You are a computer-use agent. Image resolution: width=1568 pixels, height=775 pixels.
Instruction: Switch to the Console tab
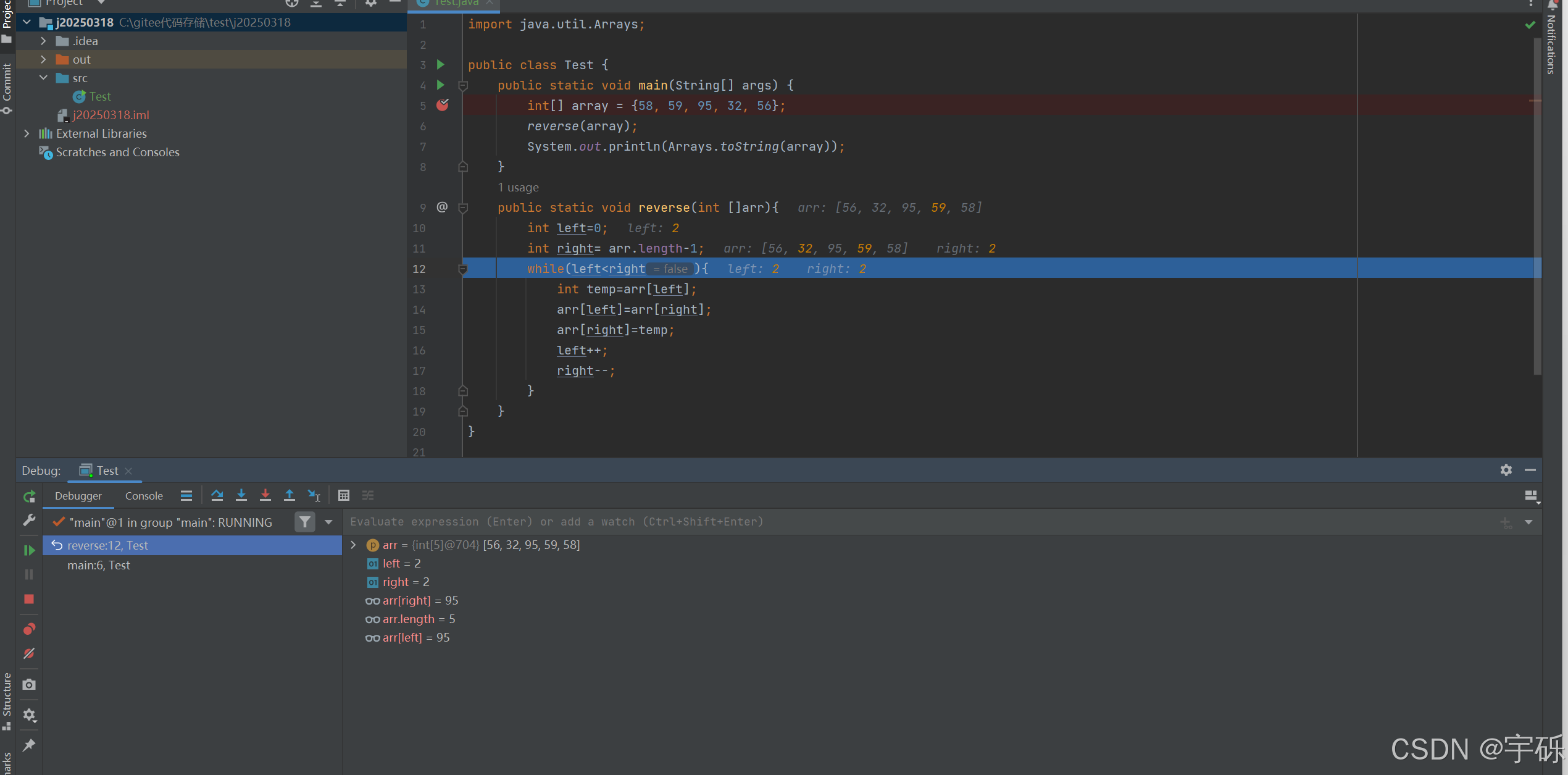pyautogui.click(x=144, y=496)
